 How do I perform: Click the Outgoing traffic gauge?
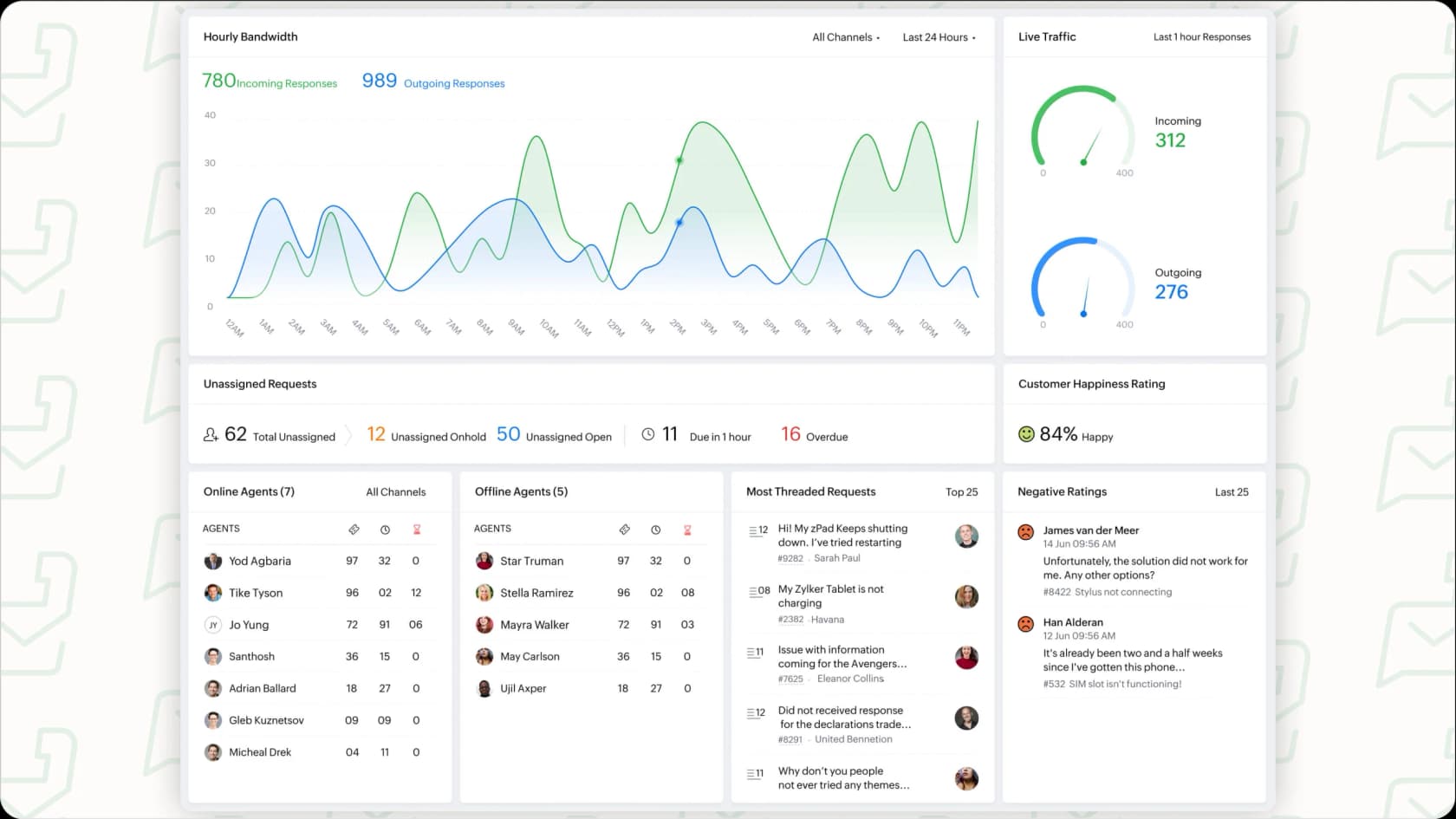(x=1082, y=278)
